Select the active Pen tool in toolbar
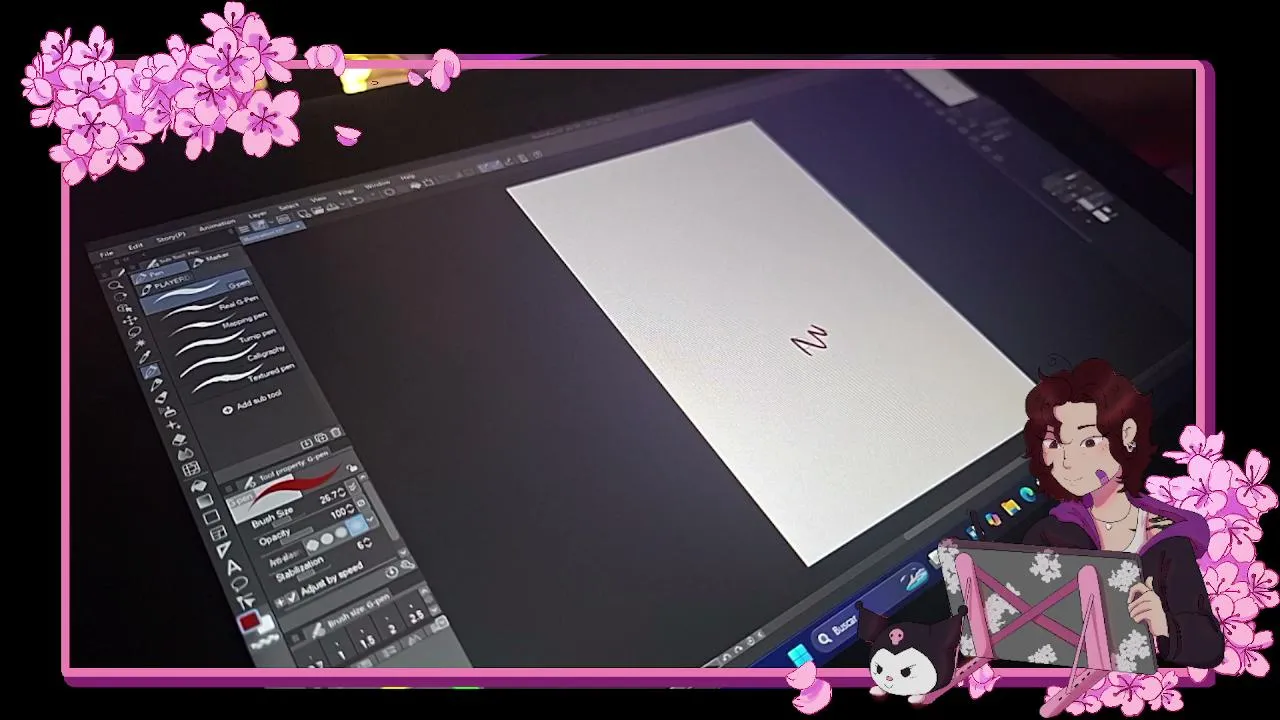Screen dimensions: 1280x720 click(x=151, y=373)
